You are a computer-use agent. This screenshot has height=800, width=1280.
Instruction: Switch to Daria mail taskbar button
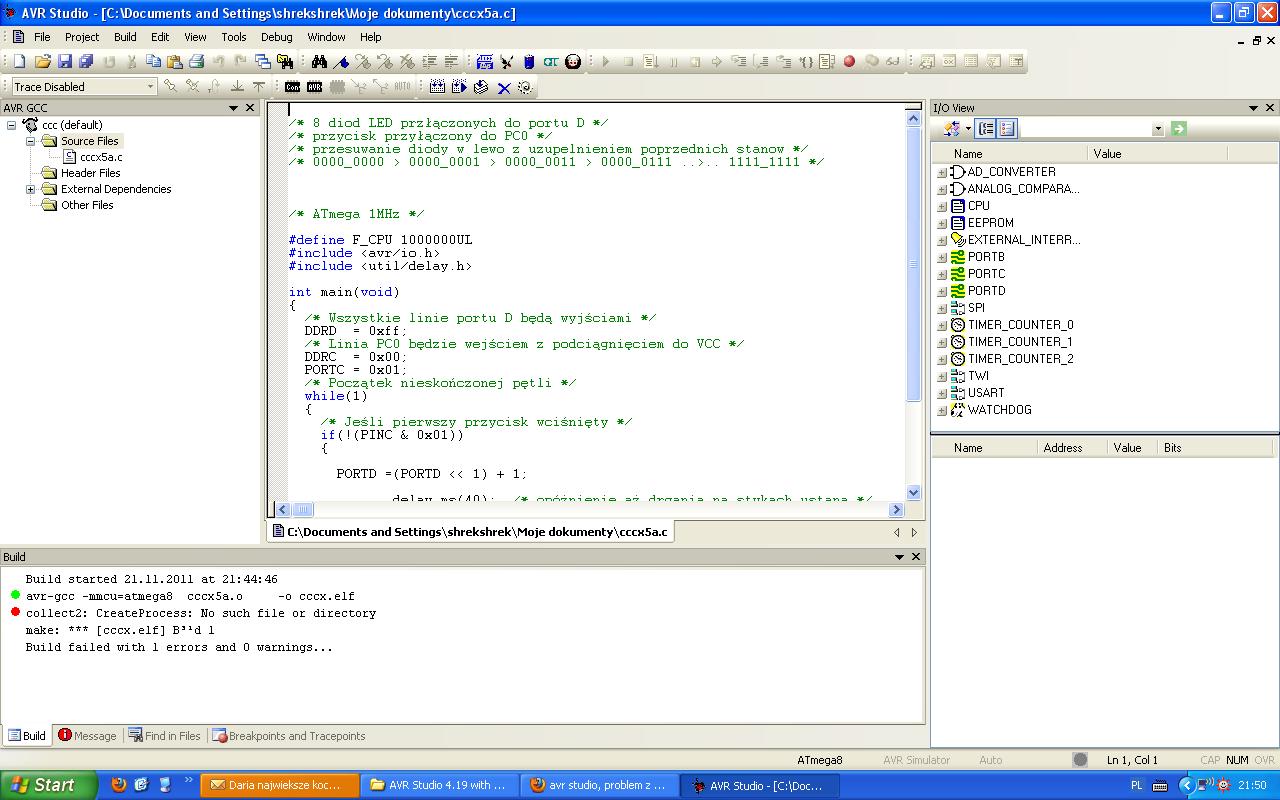[279, 785]
